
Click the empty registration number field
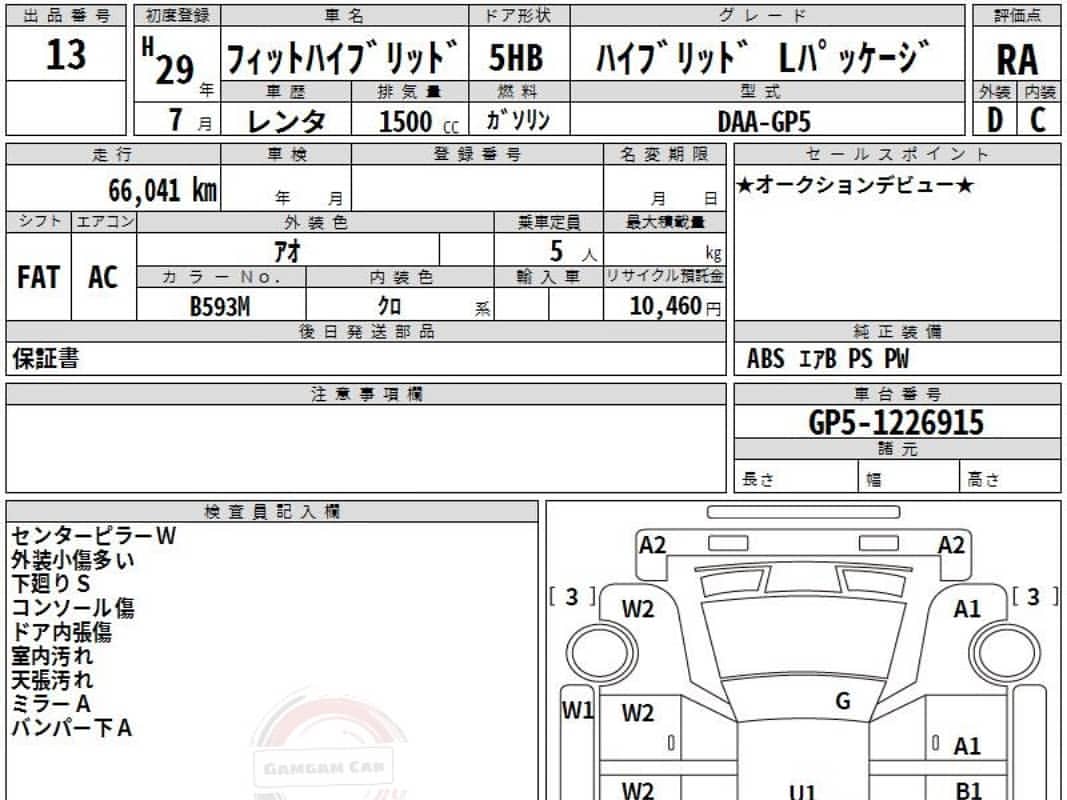tap(477, 187)
